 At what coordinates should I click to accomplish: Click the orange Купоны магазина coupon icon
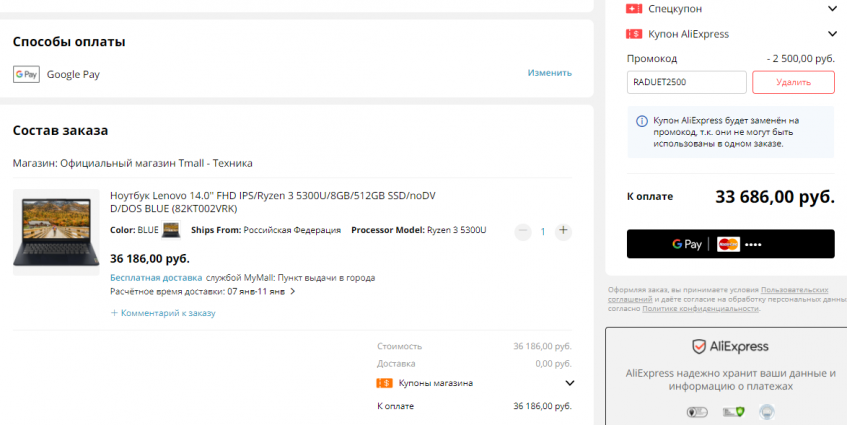coord(384,383)
